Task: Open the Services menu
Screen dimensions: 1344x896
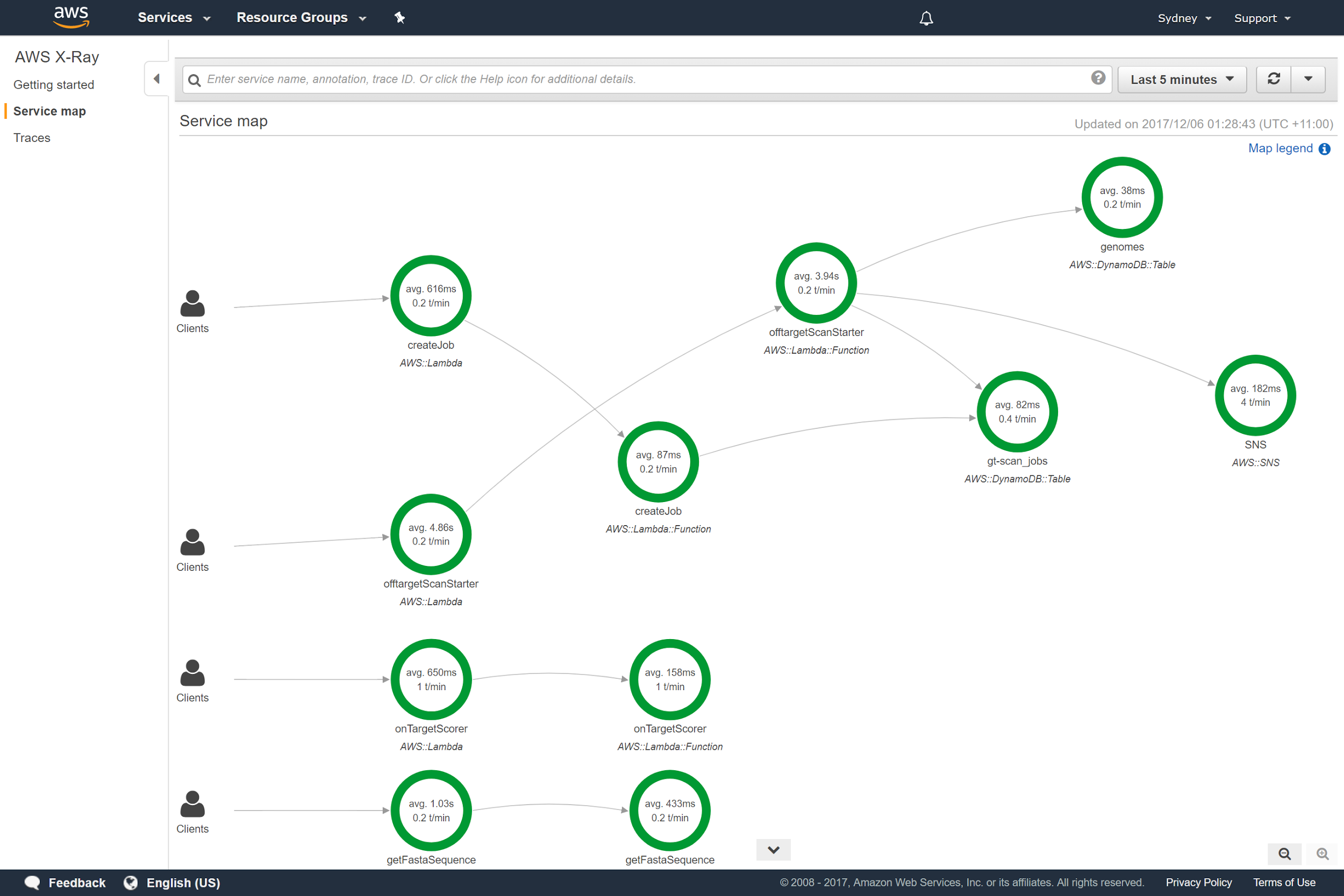Action: (174, 18)
